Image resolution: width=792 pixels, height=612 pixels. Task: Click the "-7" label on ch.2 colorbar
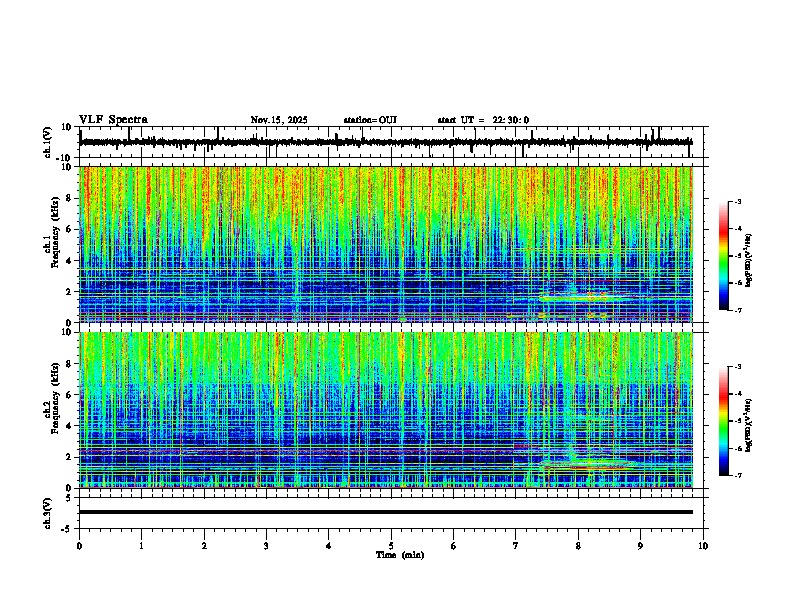pos(737,476)
